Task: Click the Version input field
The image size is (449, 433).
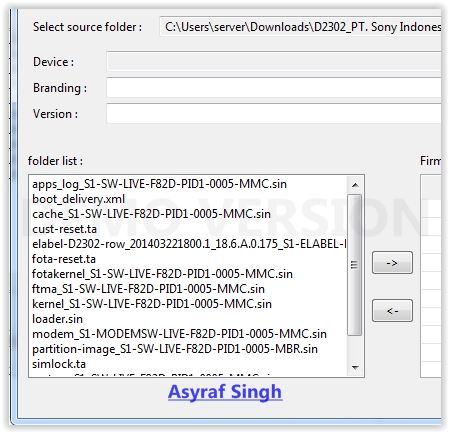Action: click(x=274, y=113)
